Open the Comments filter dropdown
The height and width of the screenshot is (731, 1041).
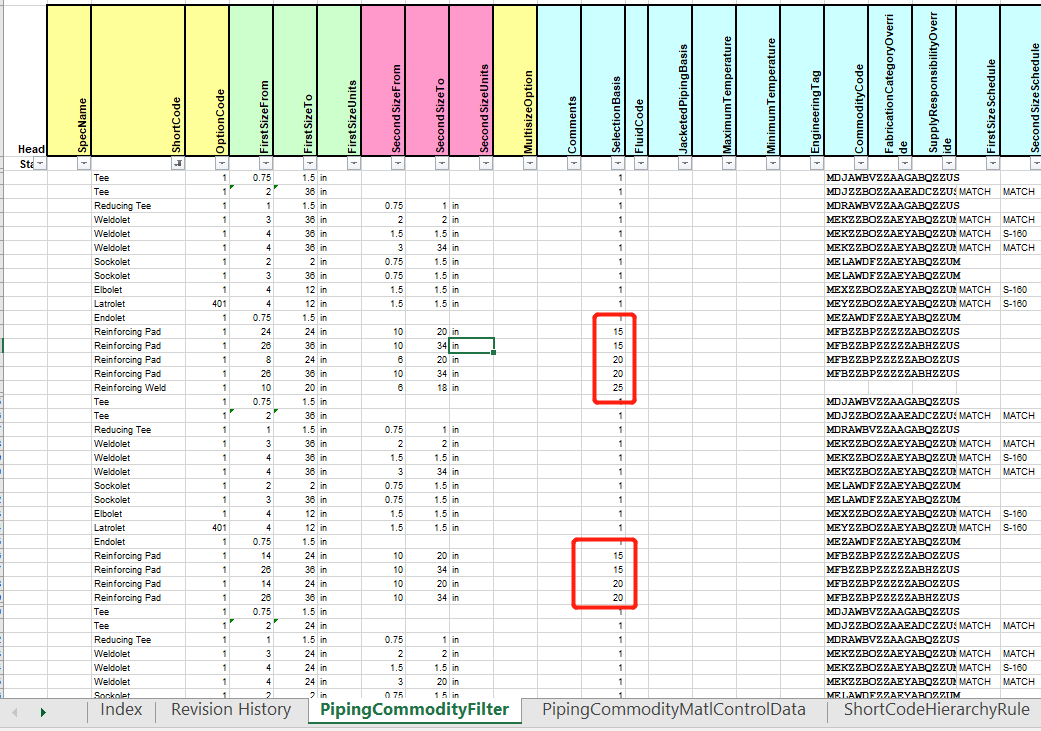(x=574, y=163)
